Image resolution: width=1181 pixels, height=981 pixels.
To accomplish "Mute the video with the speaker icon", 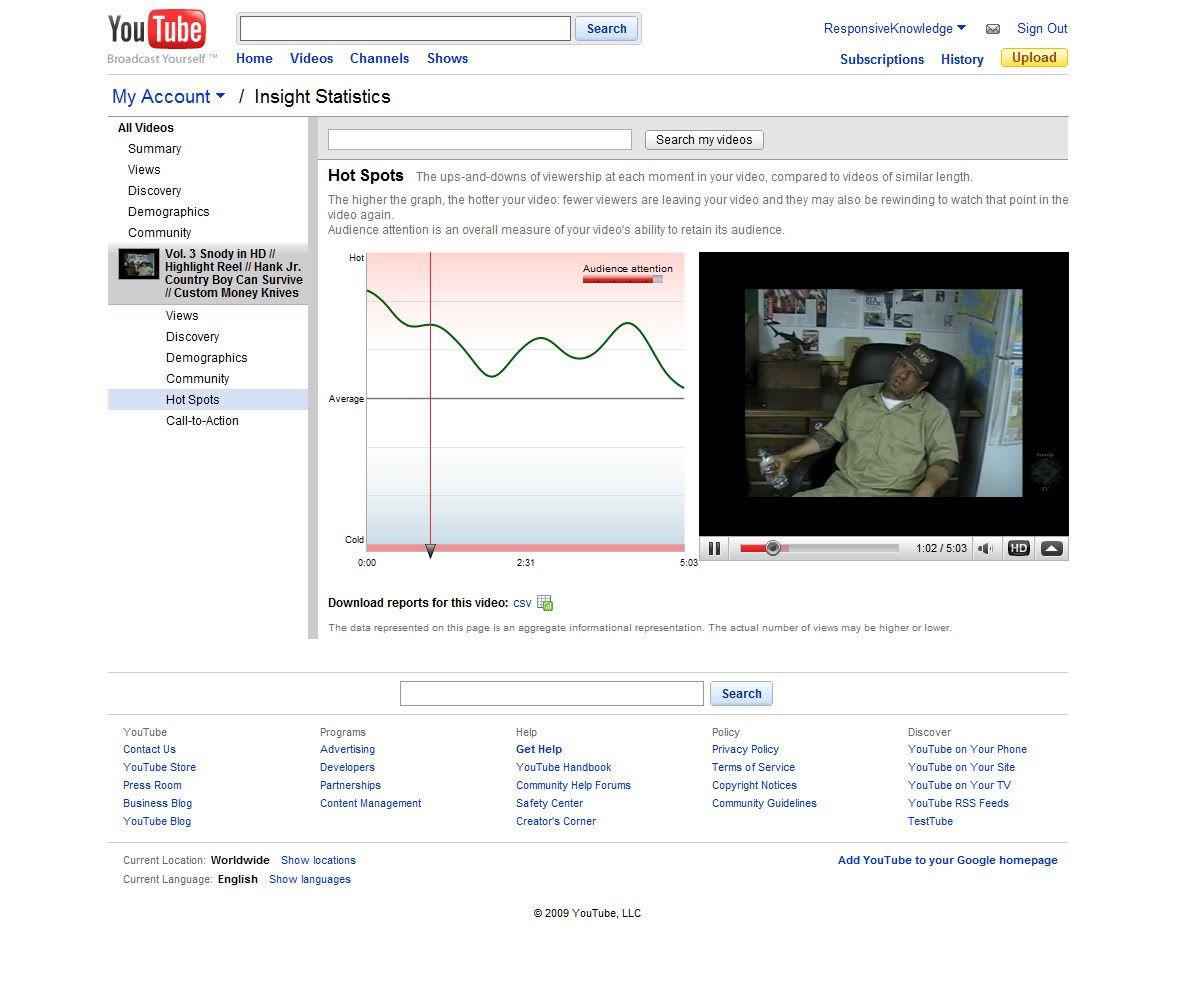I will click(985, 549).
